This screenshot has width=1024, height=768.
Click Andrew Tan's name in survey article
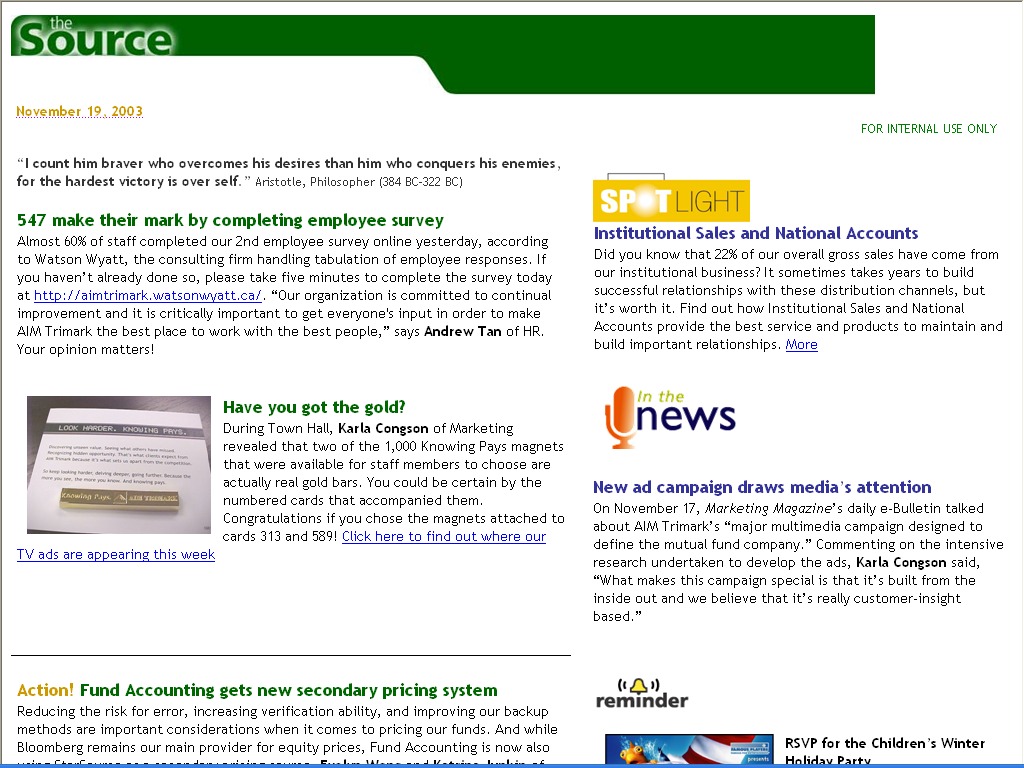tap(463, 331)
